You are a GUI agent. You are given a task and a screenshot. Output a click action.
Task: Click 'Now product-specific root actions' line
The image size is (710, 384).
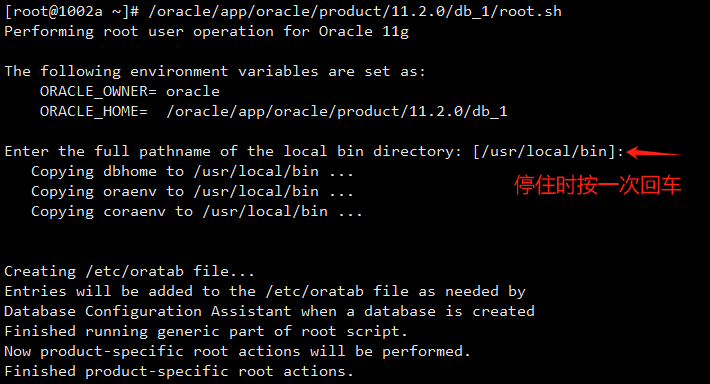pos(237,351)
